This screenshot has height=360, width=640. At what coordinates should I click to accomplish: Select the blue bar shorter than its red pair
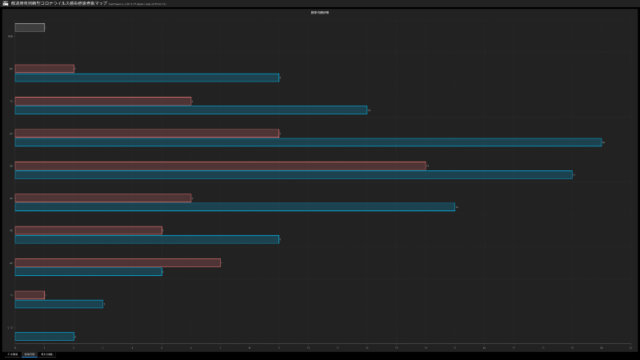click(89, 271)
